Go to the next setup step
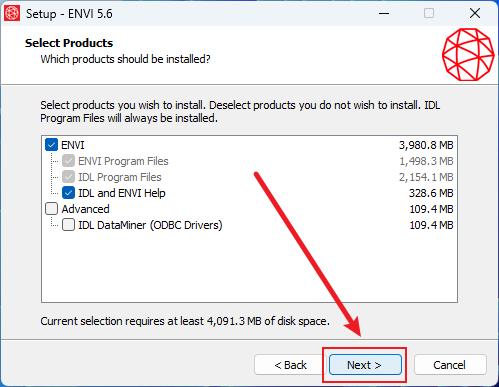The image size is (499, 387). (365, 365)
